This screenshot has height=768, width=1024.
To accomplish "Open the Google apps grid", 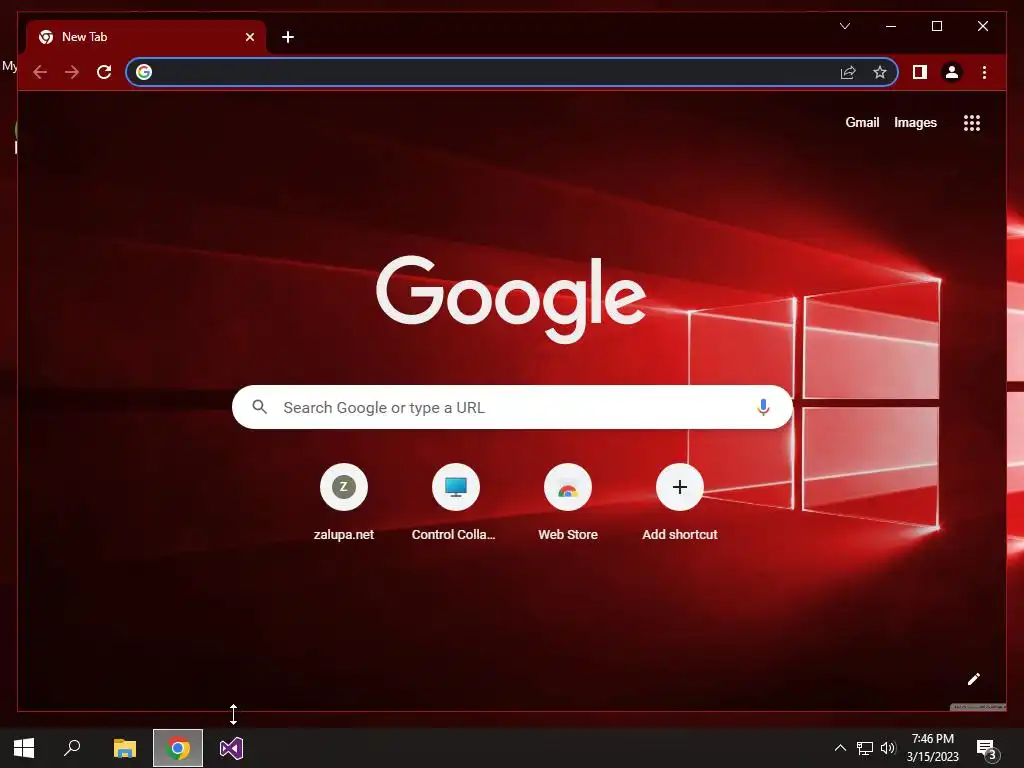I will tap(972, 123).
